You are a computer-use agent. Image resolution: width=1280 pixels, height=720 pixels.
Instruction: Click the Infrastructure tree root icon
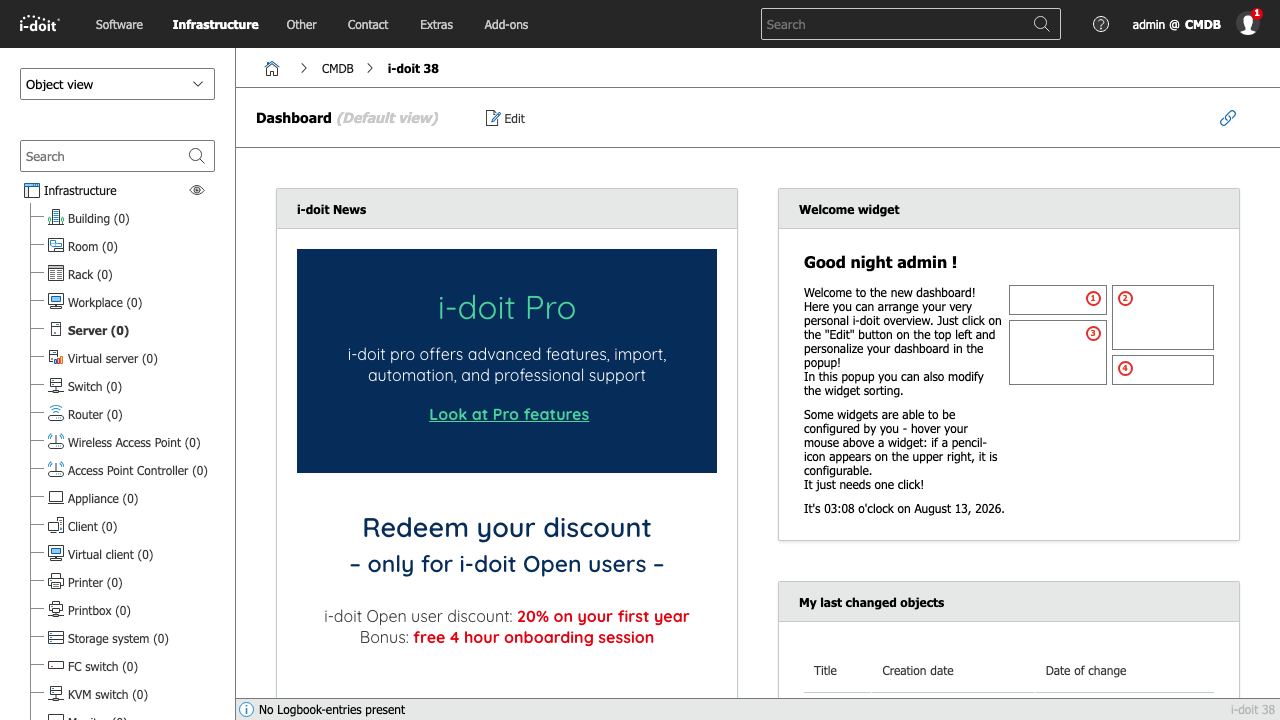(x=32, y=190)
